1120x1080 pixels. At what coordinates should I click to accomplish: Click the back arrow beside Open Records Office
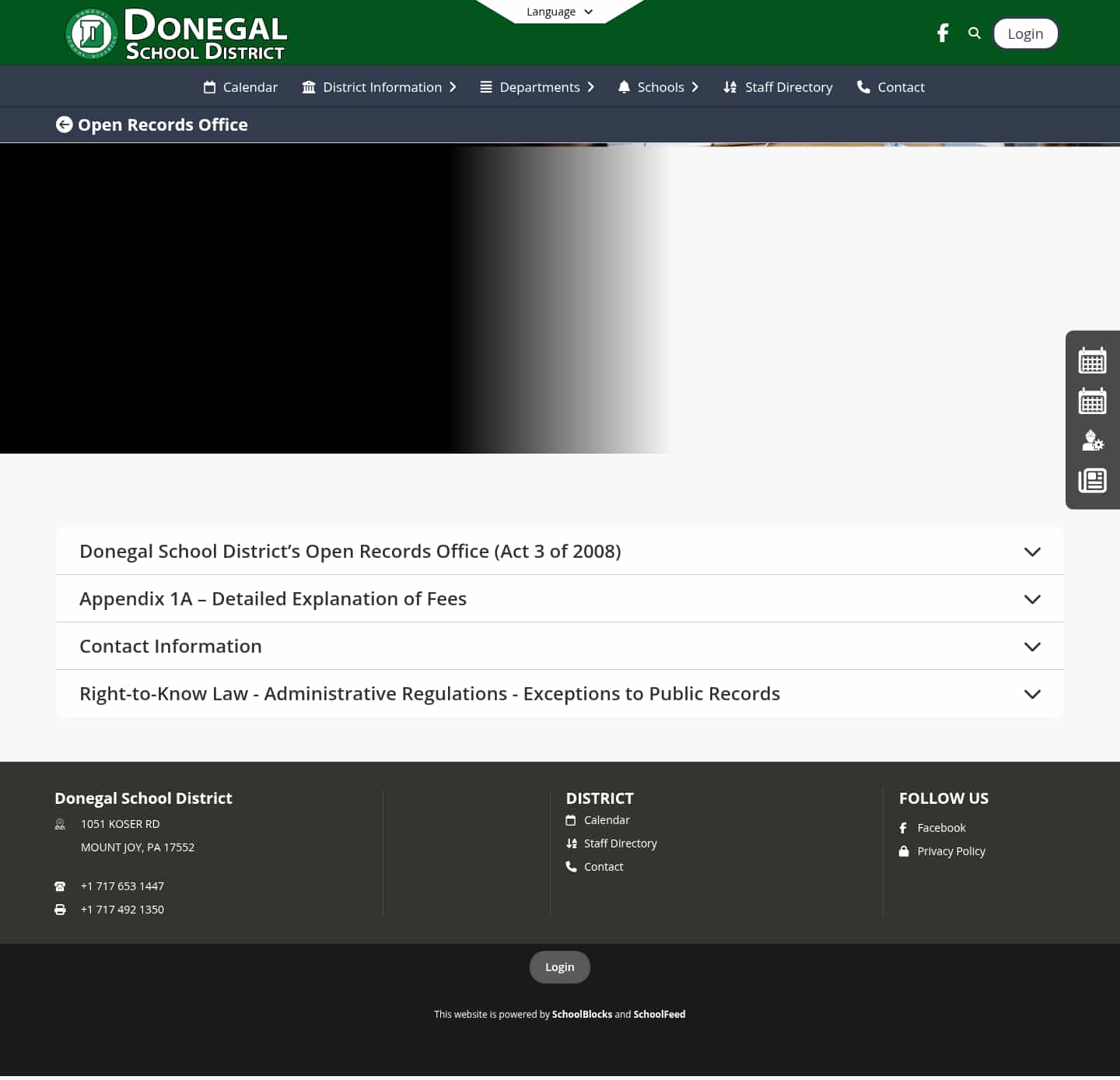65,124
